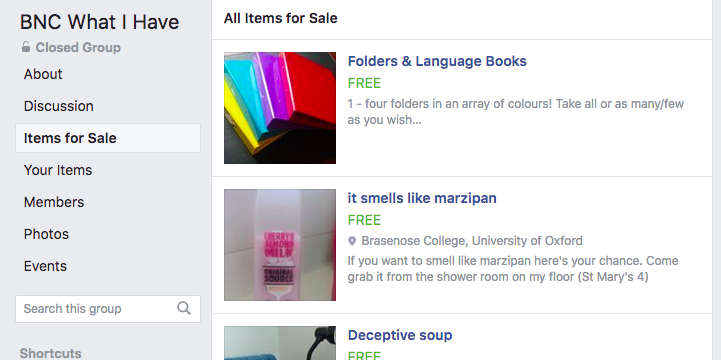
Task: Focus the Search this group field
Action: point(108,309)
